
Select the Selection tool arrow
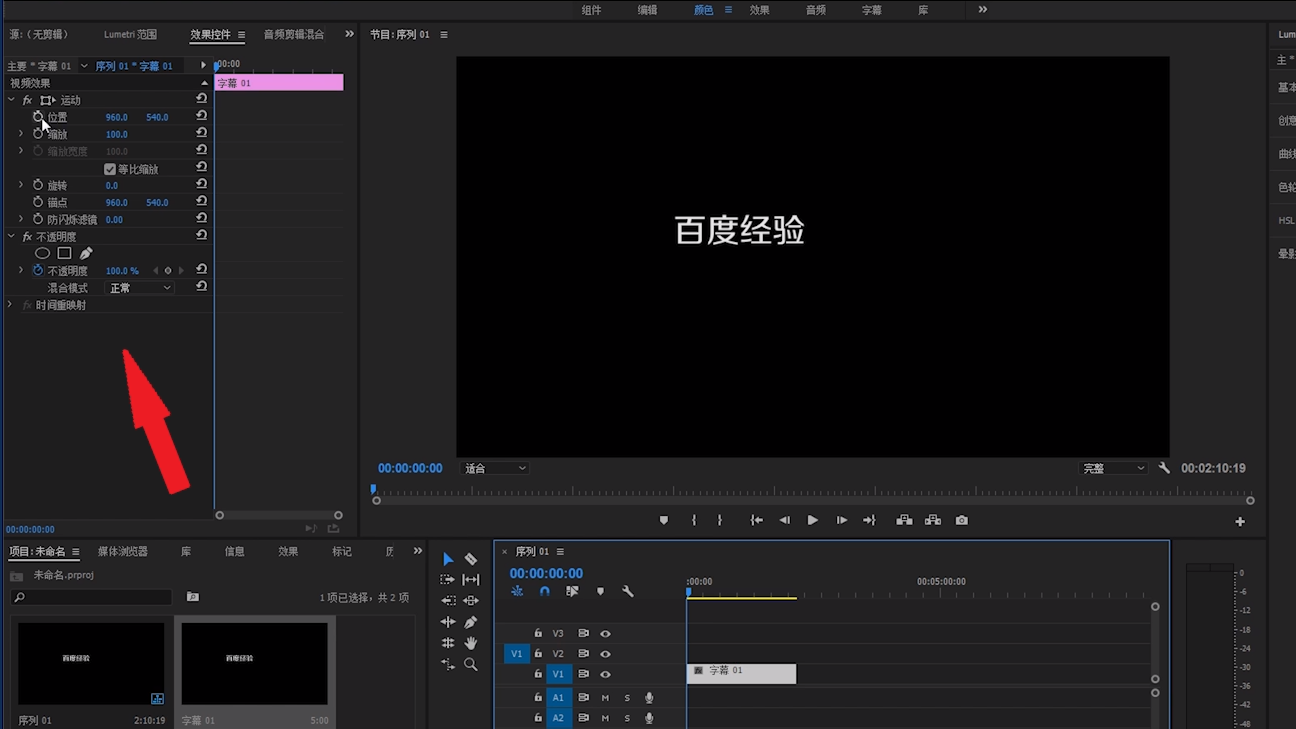tap(448, 559)
